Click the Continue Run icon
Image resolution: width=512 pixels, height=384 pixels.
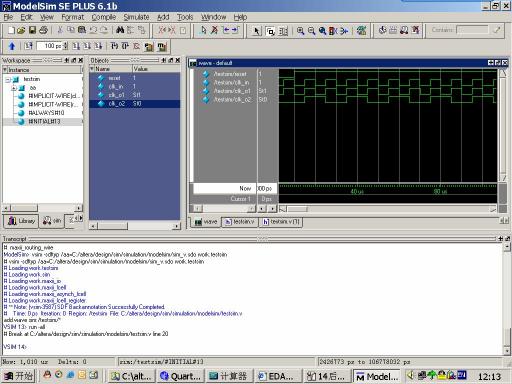click(87, 46)
